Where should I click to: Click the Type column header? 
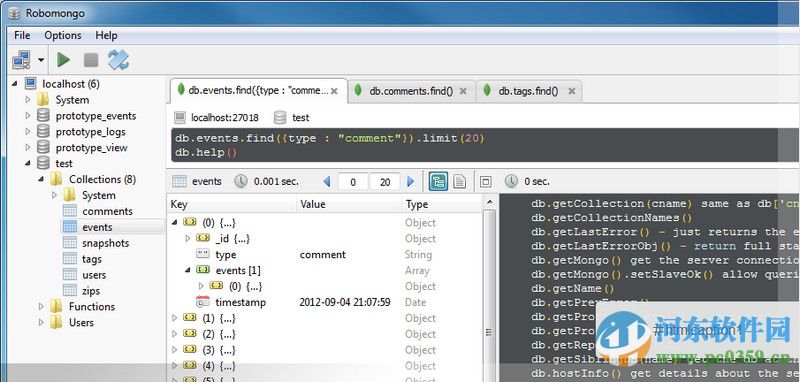pos(441,204)
